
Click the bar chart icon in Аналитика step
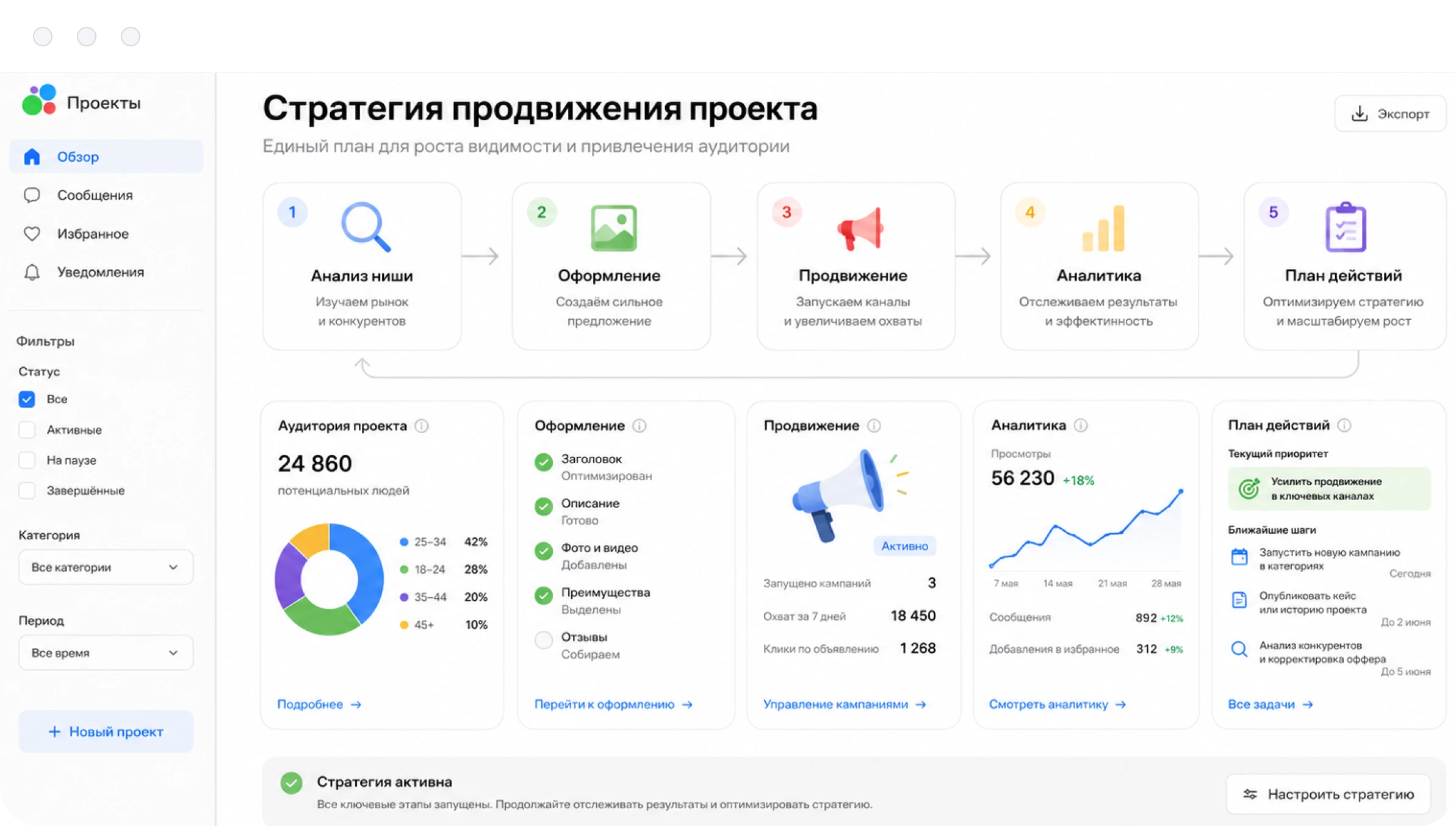(x=1103, y=228)
